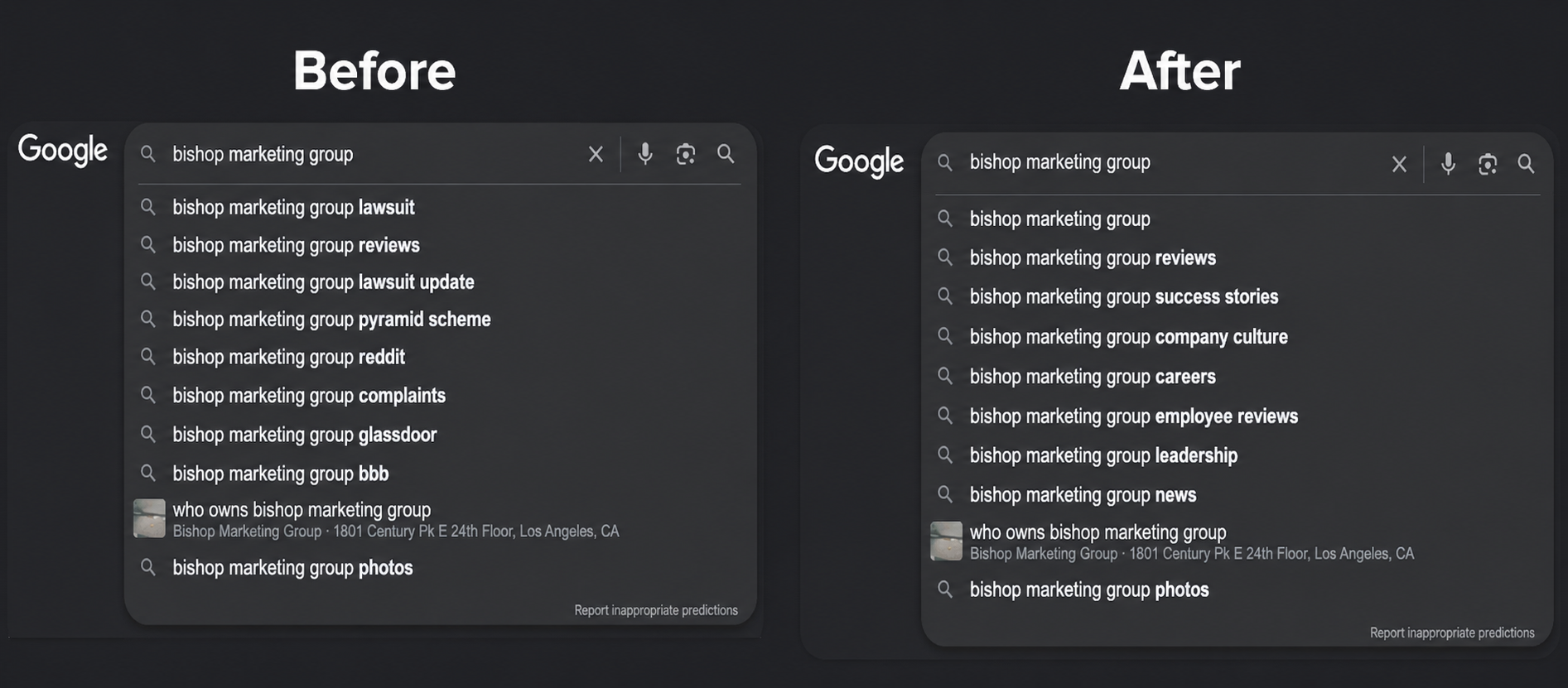The image size is (1568, 688).
Task: Pick suggestion 'bishop marketing group employee reviews'
Action: tap(1134, 416)
